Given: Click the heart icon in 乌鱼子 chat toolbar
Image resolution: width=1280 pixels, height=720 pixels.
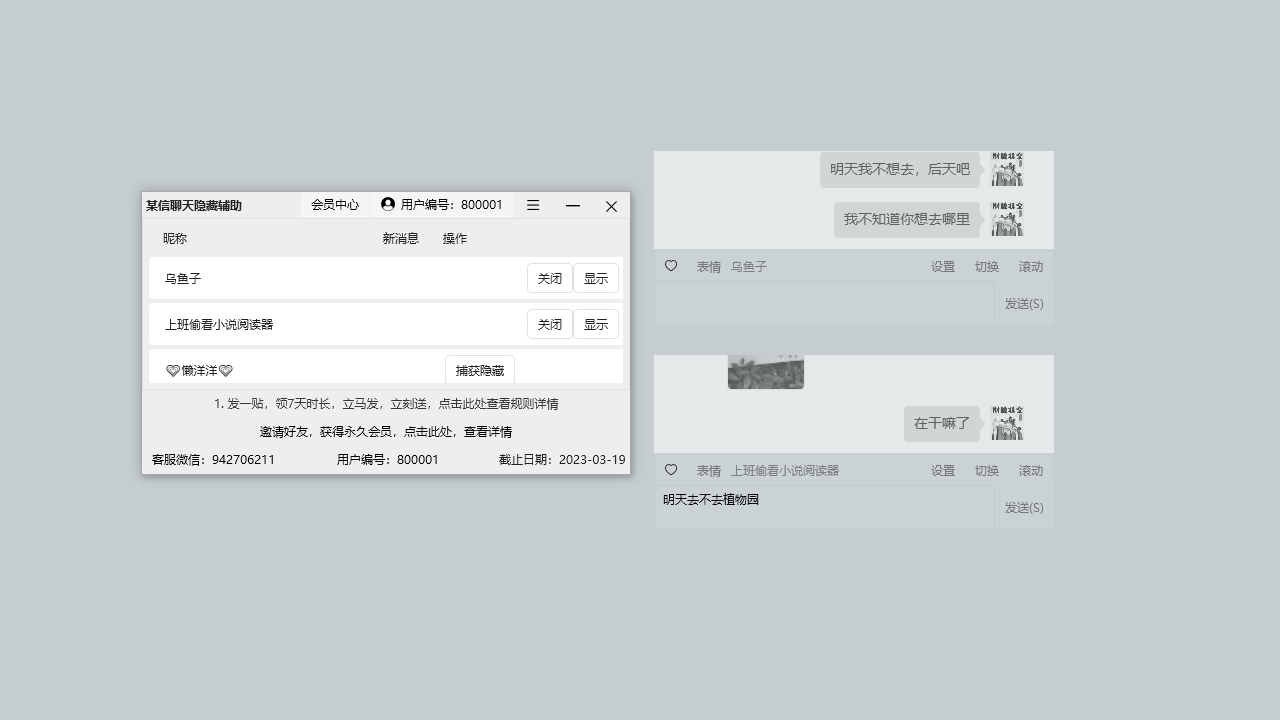Looking at the screenshot, I should tap(671, 266).
